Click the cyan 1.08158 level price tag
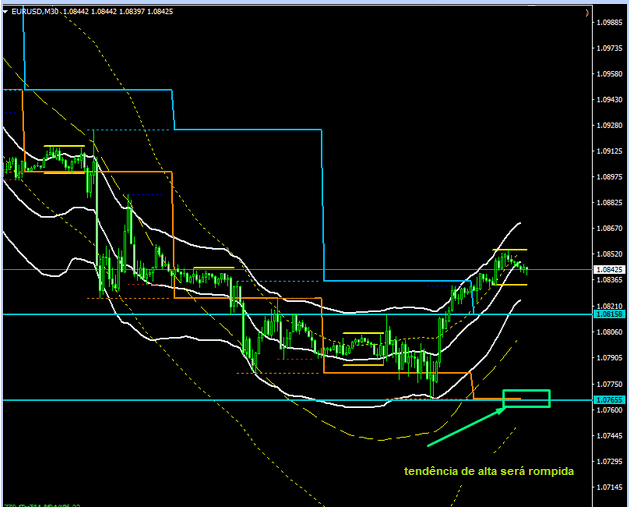This screenshot has width=629, height=507. coord(608,314)
